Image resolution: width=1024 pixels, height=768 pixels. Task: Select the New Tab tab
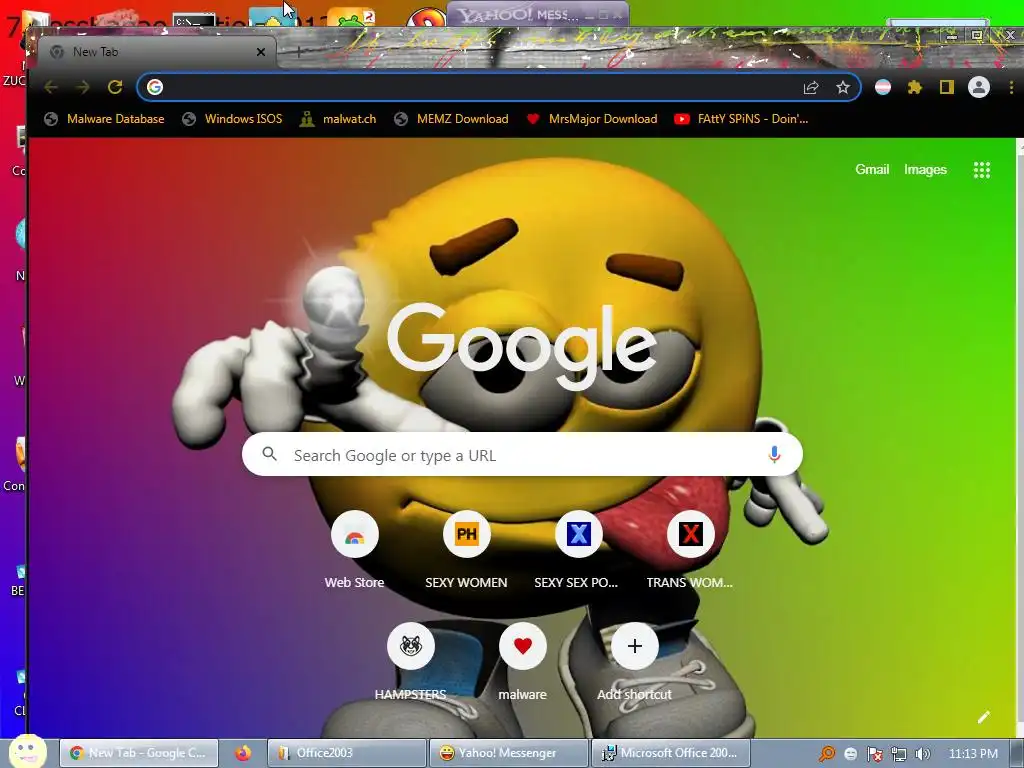pos(157,52)
